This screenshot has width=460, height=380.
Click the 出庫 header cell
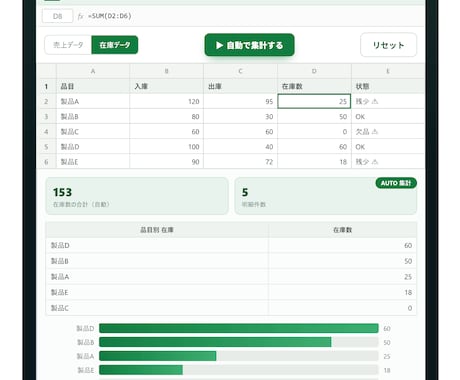[240, 86]
